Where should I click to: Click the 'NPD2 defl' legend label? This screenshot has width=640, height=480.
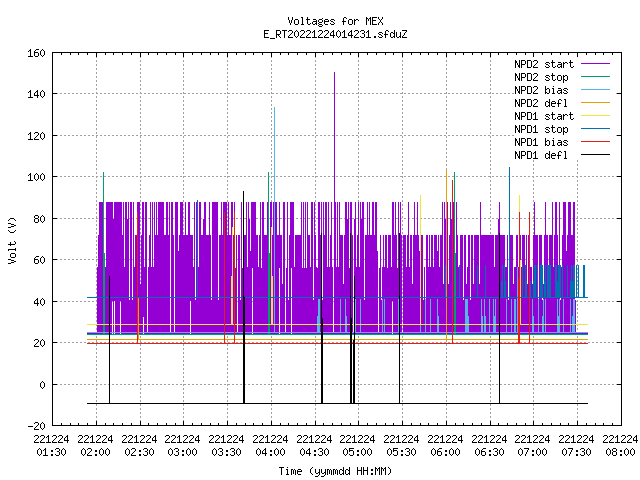[541, 103]
